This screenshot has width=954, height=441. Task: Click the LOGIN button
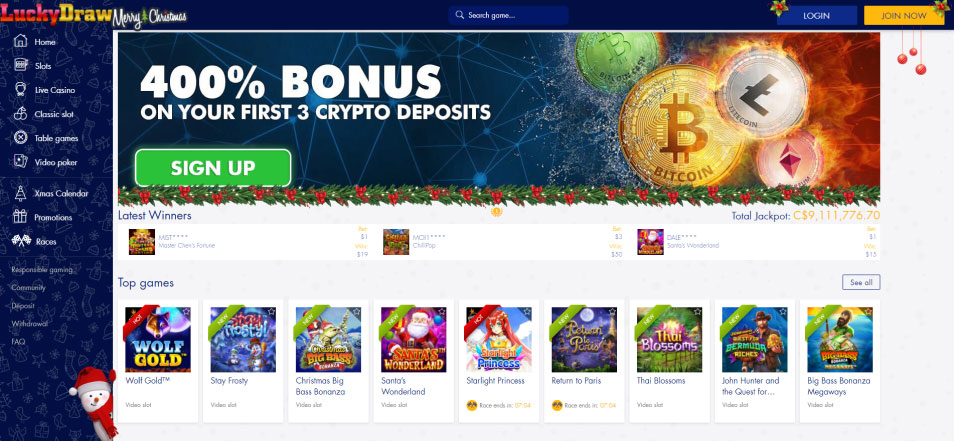816,16
